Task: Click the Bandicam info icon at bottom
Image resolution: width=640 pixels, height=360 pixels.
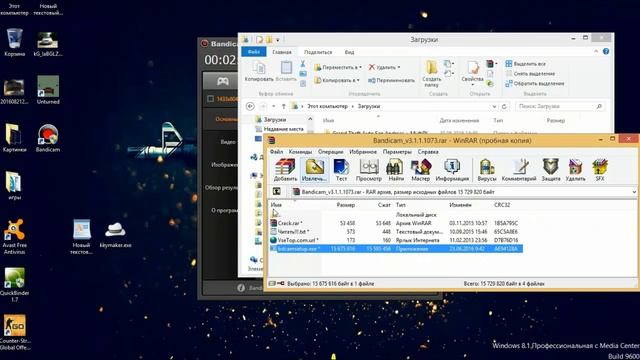Action: coord(241,288)
